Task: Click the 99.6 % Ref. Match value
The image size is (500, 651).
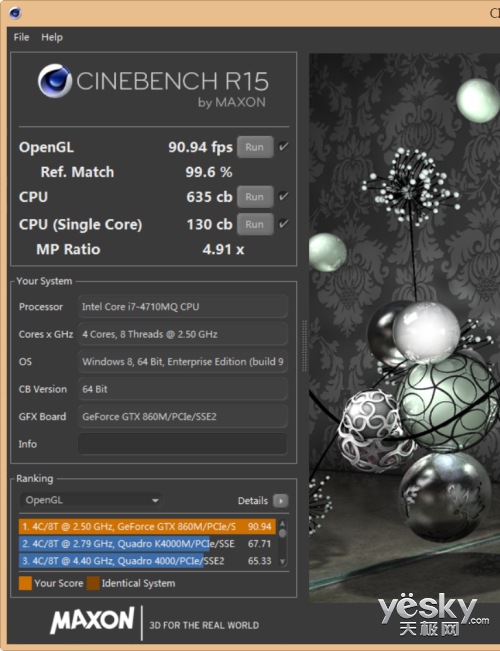Action: point(209,172)
